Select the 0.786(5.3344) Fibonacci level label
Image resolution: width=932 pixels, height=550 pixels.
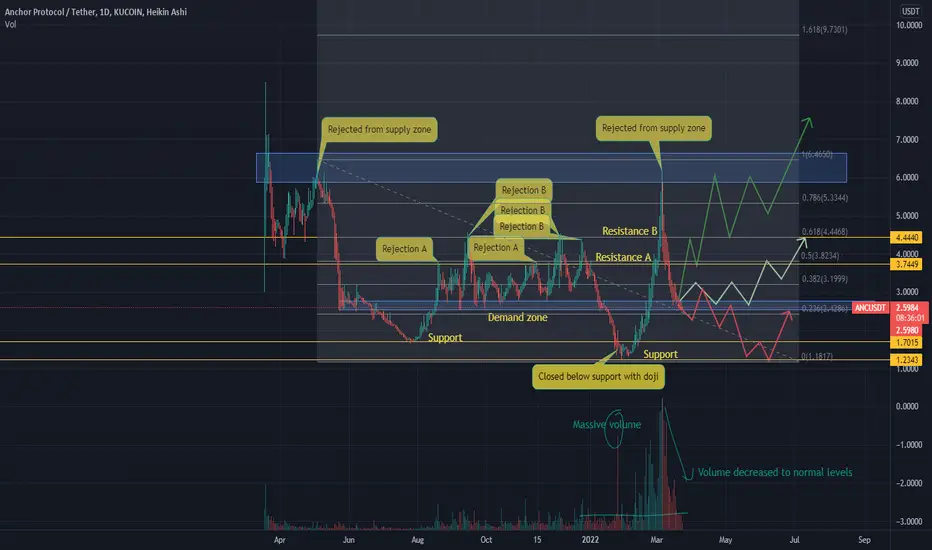(x=824, y=197)
